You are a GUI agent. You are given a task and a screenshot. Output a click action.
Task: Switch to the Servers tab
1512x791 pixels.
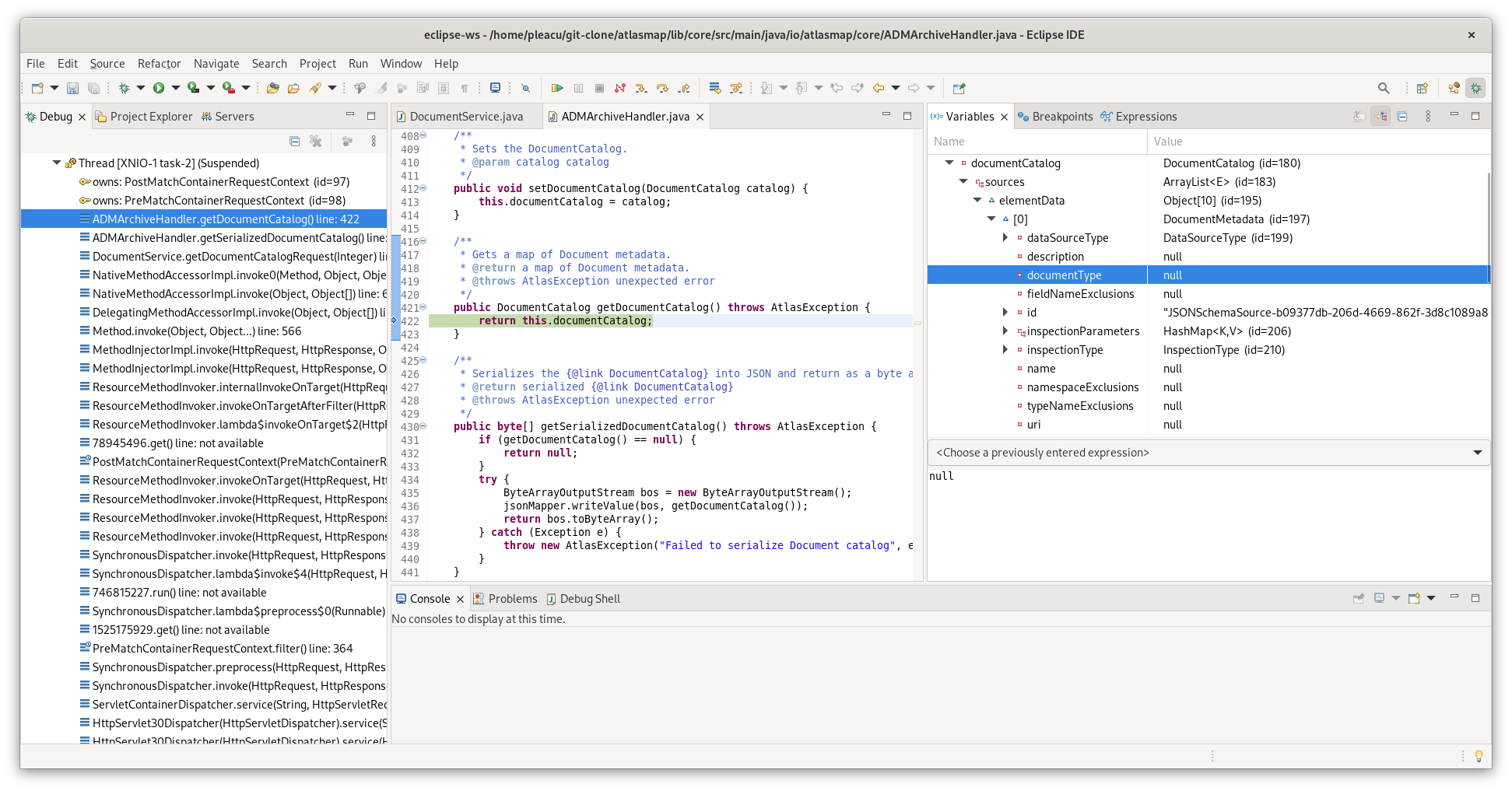click(228, 117)
